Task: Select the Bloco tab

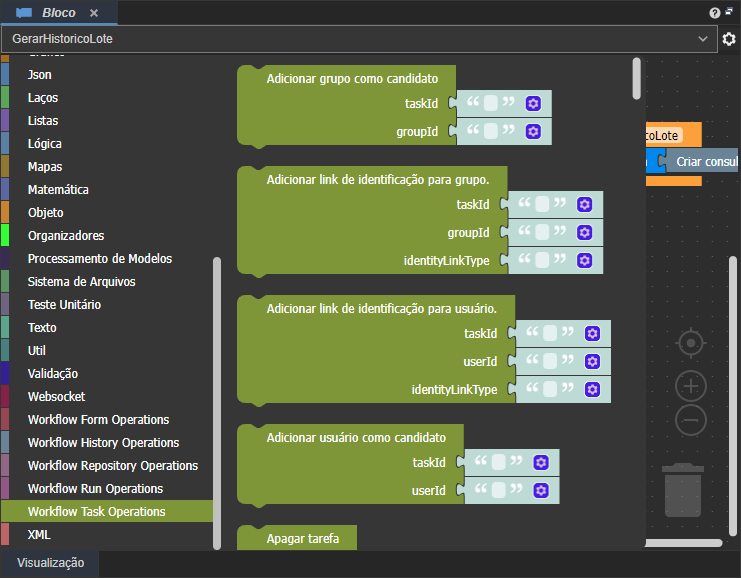Action: point(59,13)
